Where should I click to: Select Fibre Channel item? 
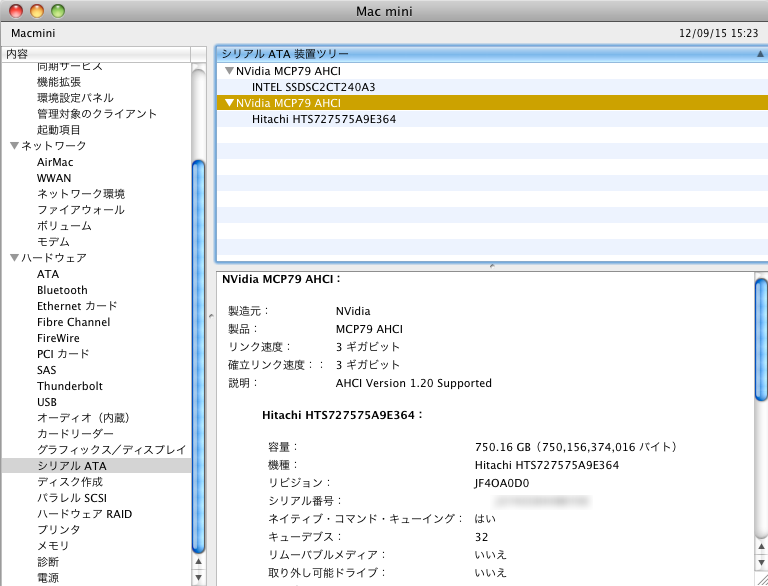[73, 322]
